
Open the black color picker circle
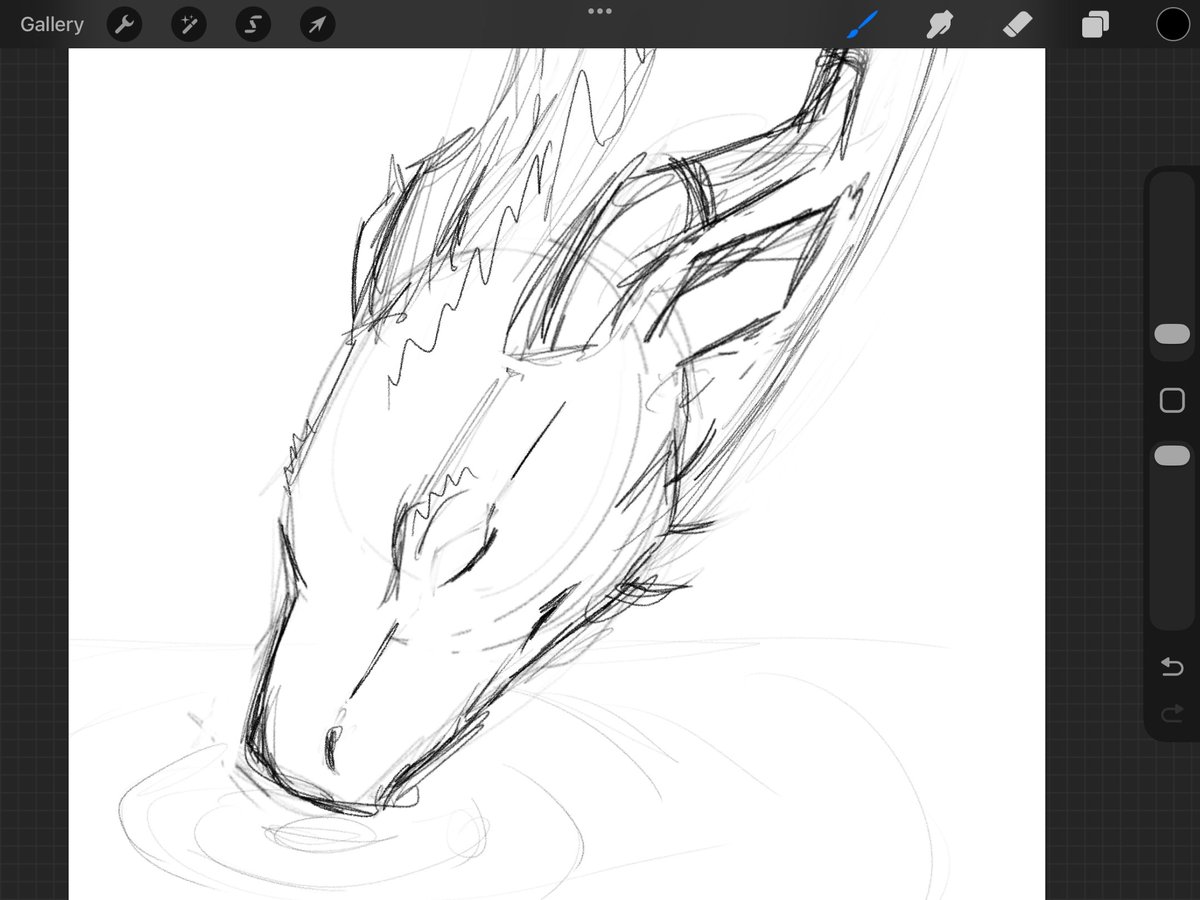pos(1173,25)
